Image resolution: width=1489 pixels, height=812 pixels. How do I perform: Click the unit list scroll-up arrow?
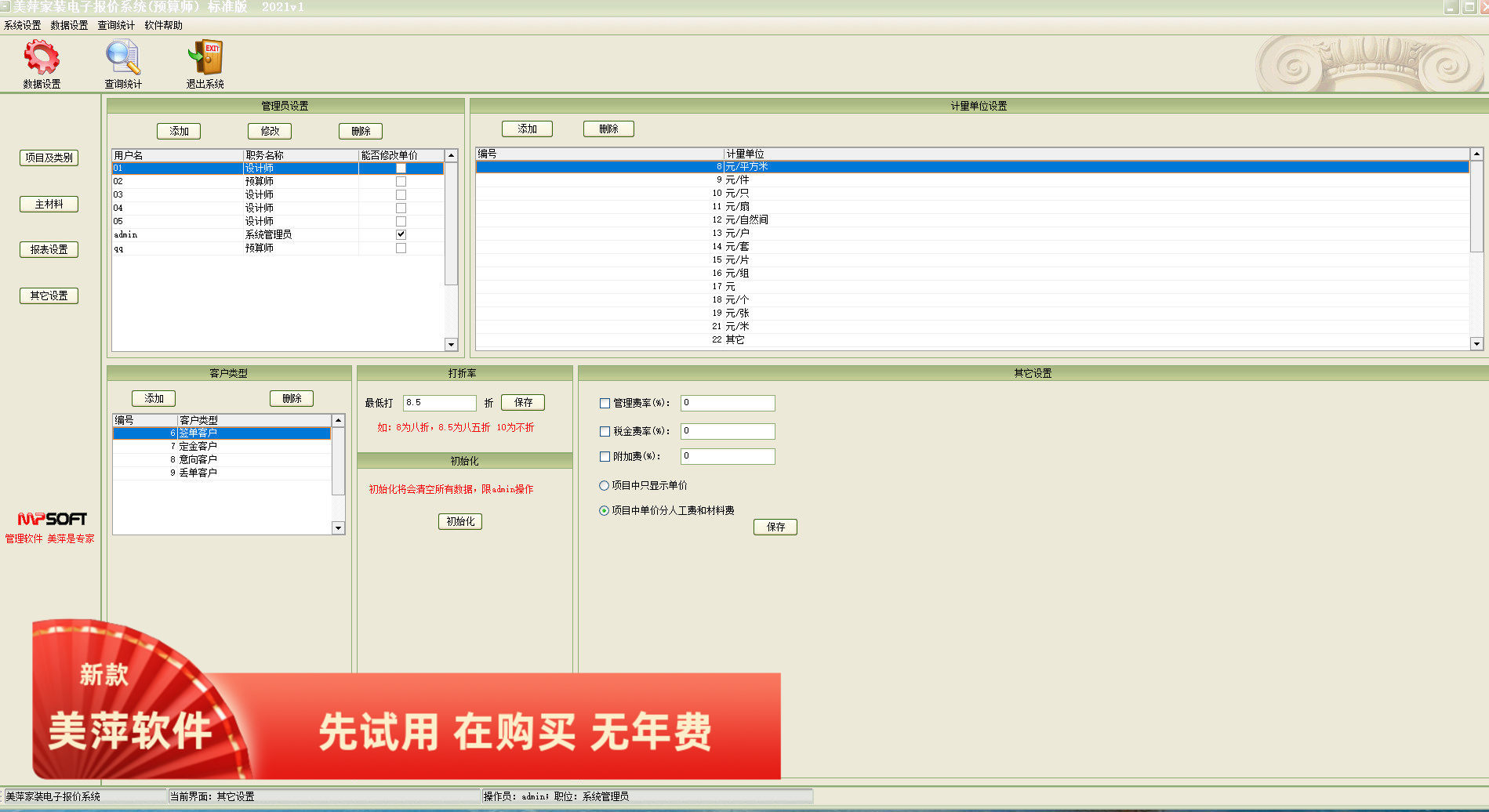(x=1476, y=154)
